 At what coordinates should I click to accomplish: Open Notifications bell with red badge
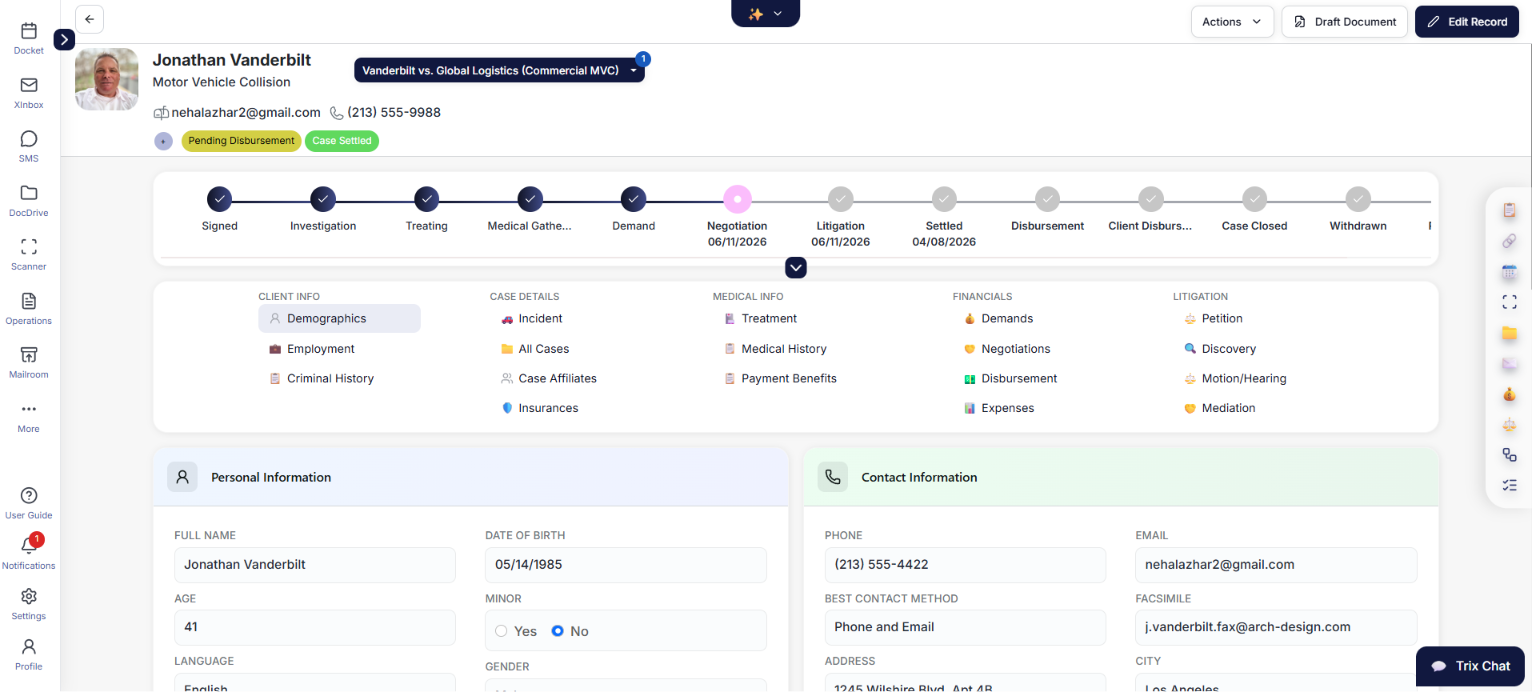(x=29, y=552)
